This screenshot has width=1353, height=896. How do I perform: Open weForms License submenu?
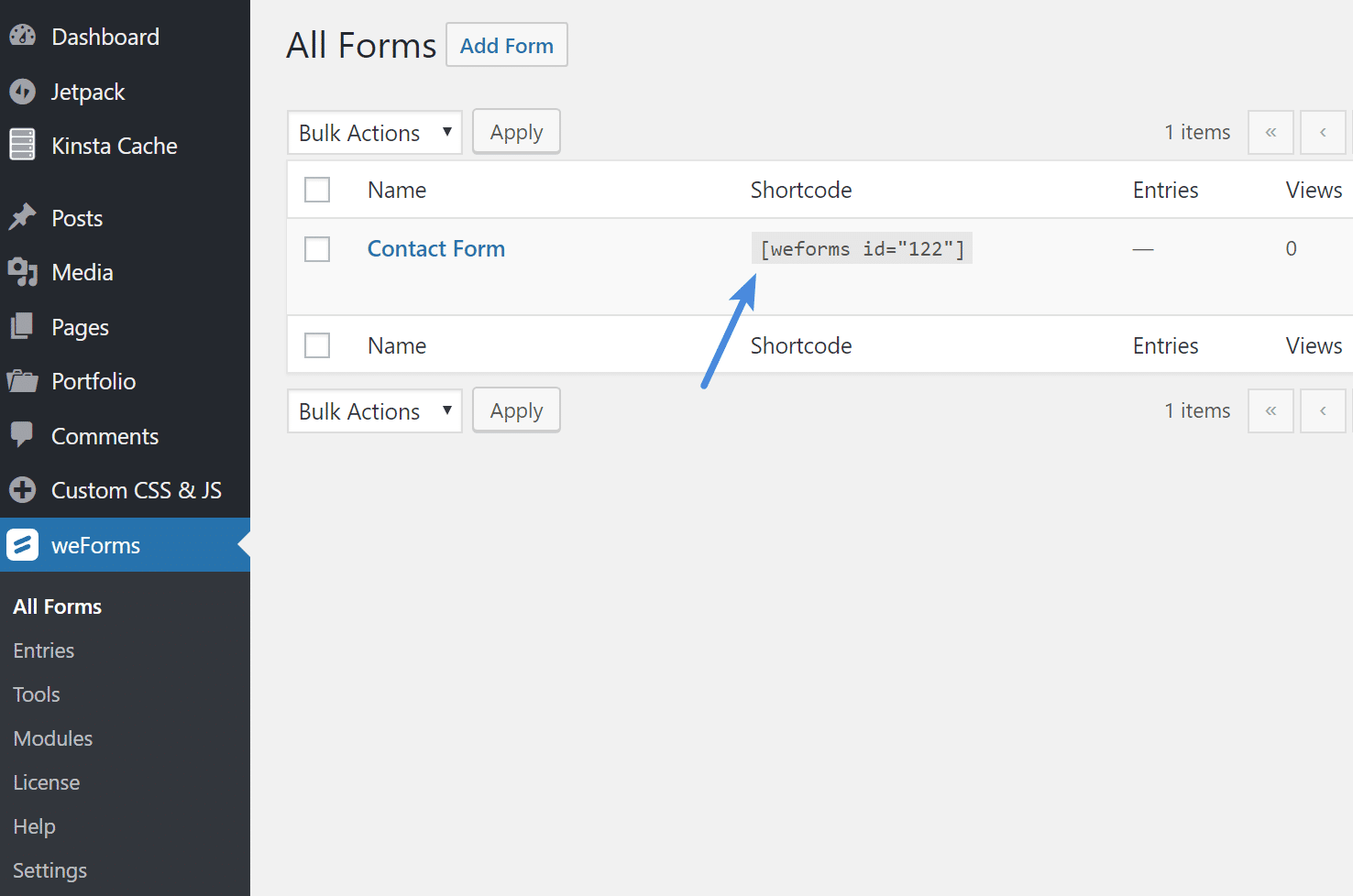tap(47, 782)
